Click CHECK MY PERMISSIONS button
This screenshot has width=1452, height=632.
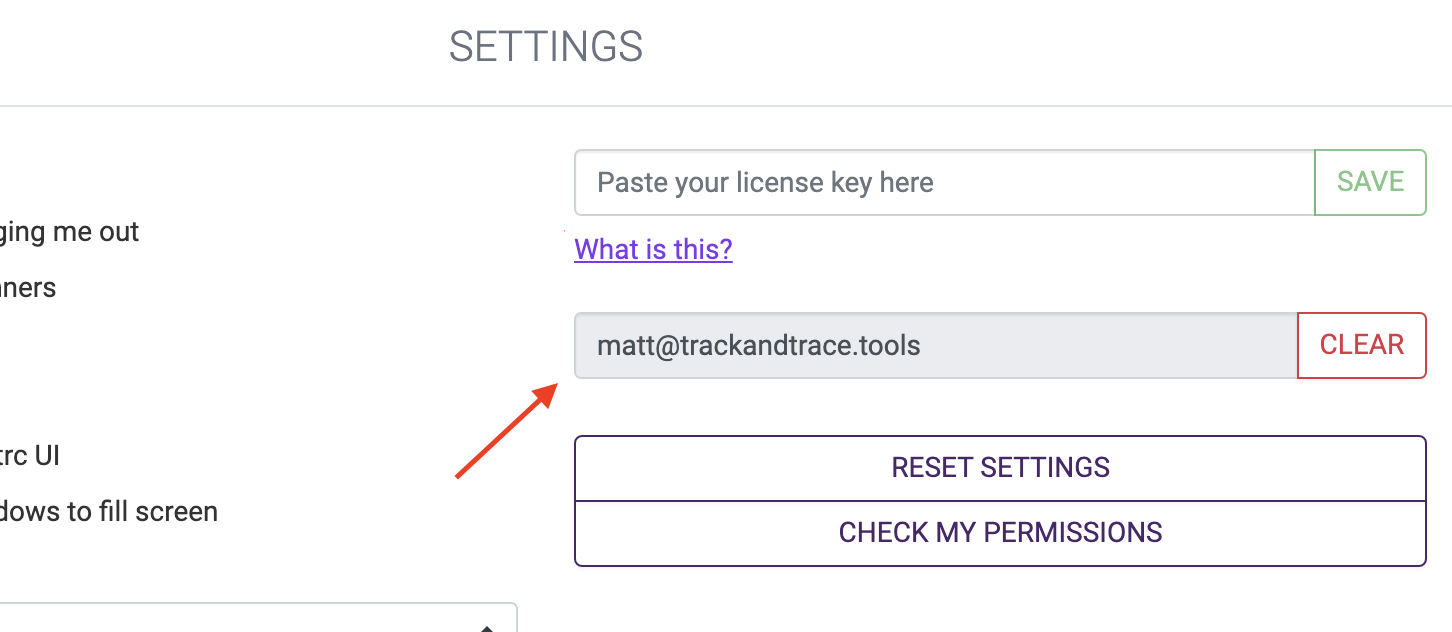[x=1000, y=533]
